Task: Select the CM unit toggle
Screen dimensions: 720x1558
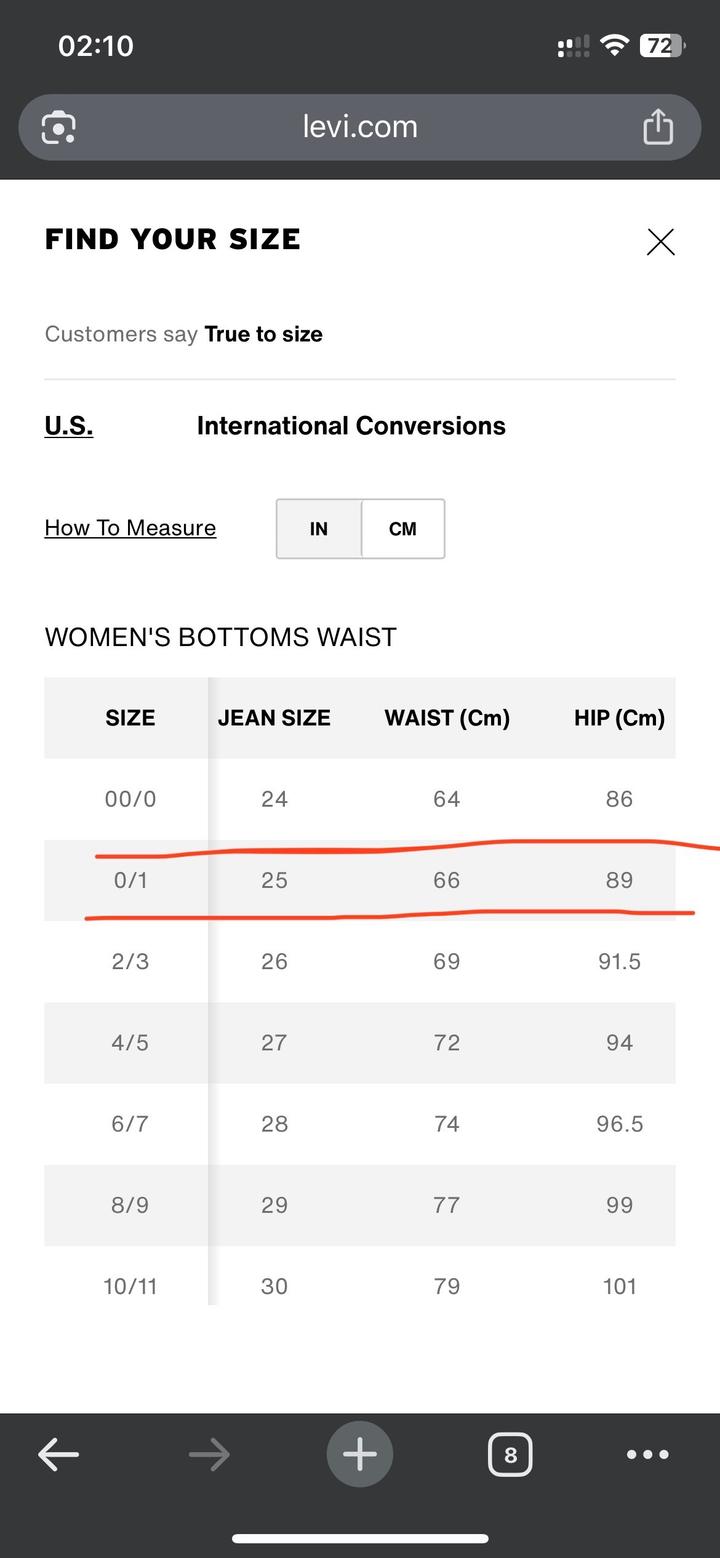Action: (403, 529)
